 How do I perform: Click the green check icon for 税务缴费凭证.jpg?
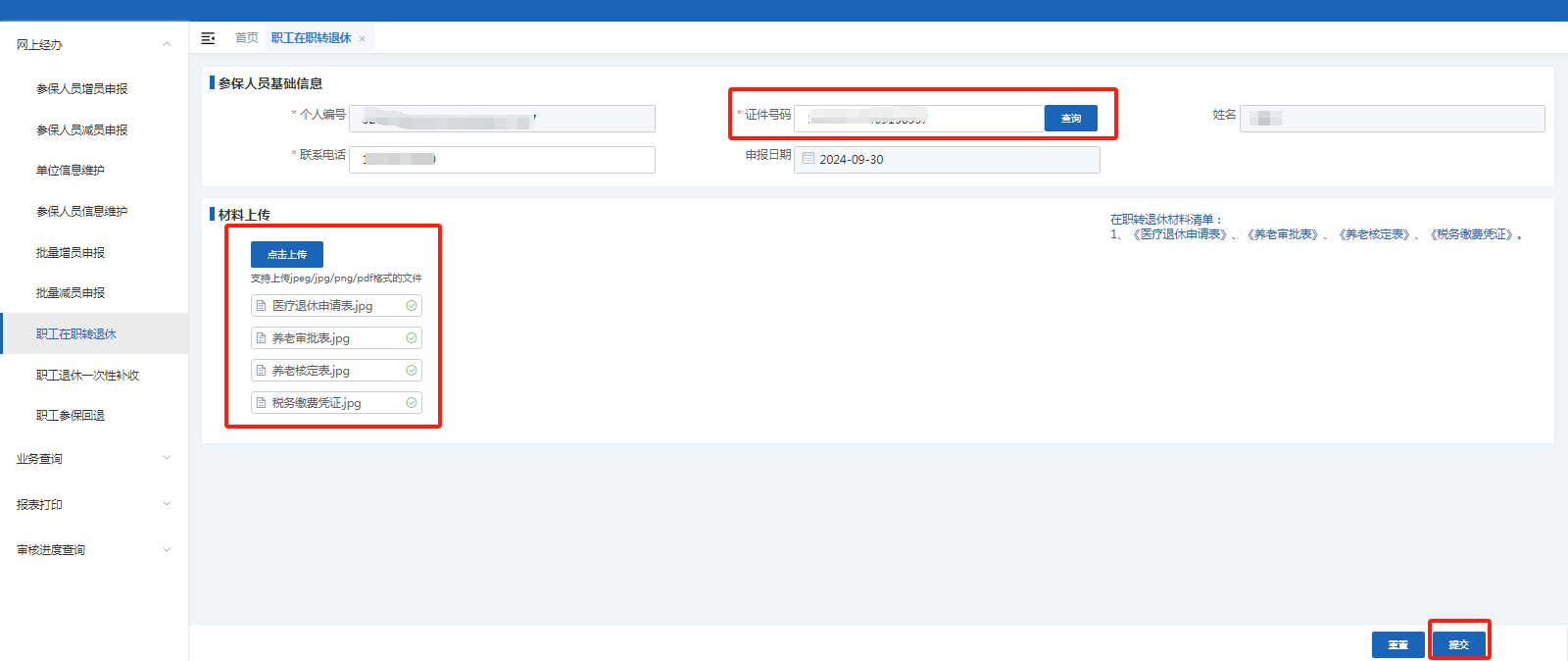[412, 403]
